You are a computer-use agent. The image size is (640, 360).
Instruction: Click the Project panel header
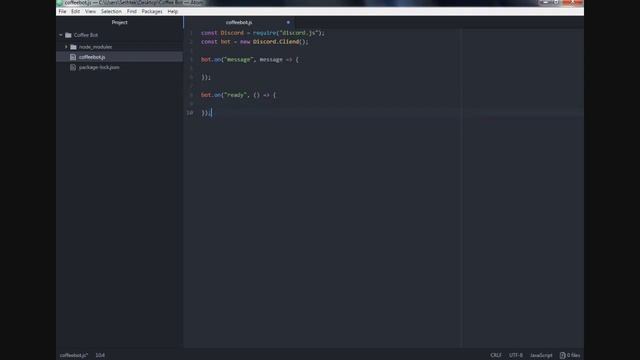[x=120, y=22]
